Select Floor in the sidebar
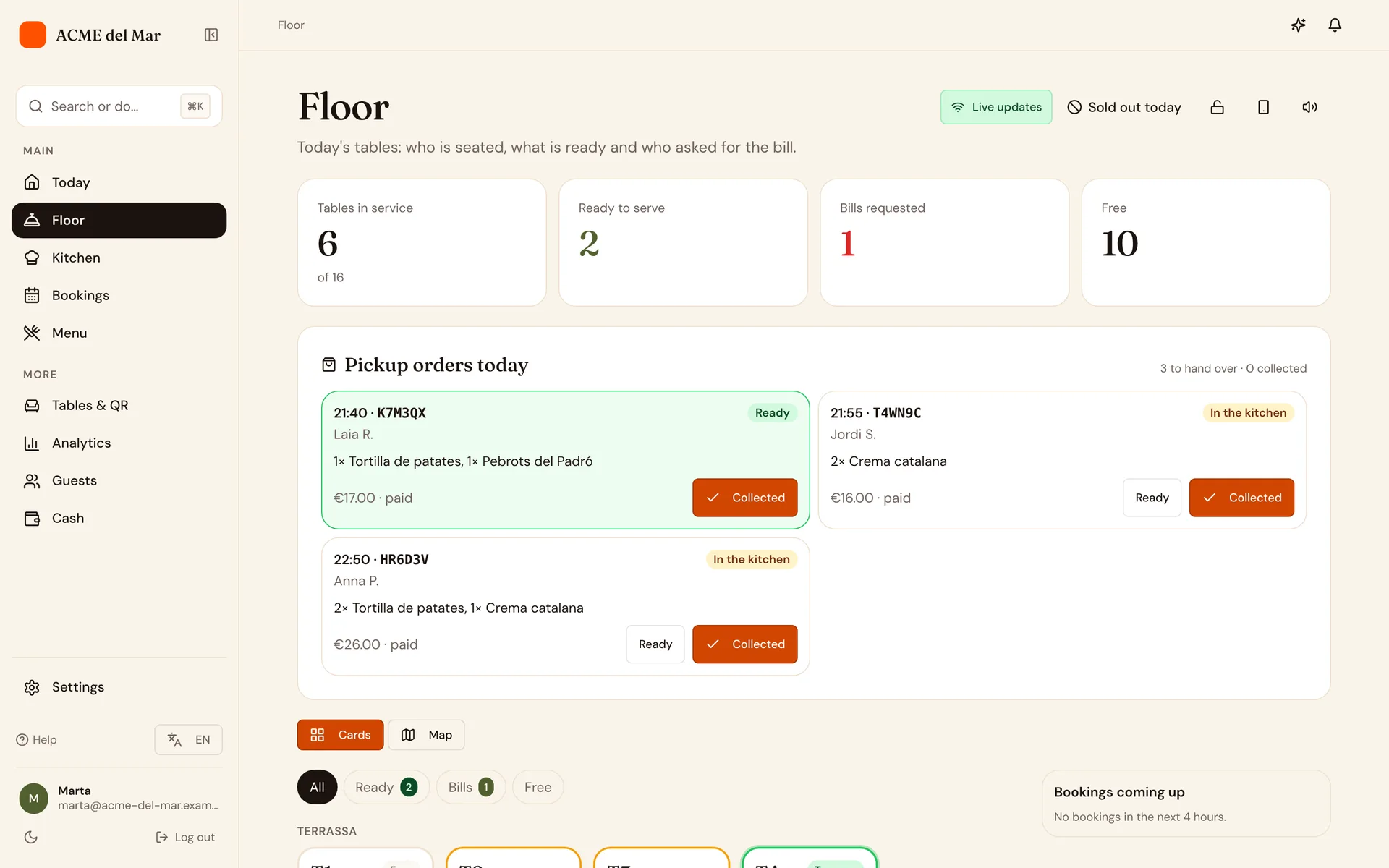The height and width of the screenshot is (868, 1389). tap(119, 220)
